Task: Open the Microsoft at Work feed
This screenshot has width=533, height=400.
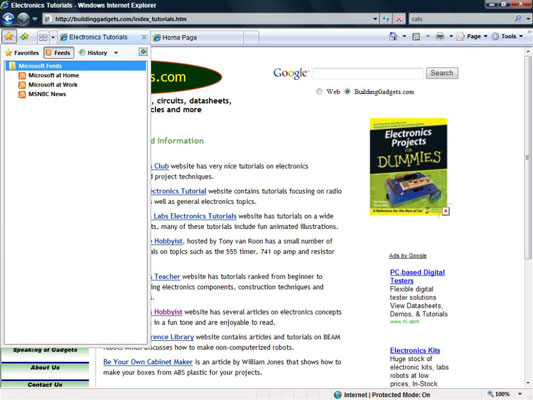Action: [x=53, y=85]
